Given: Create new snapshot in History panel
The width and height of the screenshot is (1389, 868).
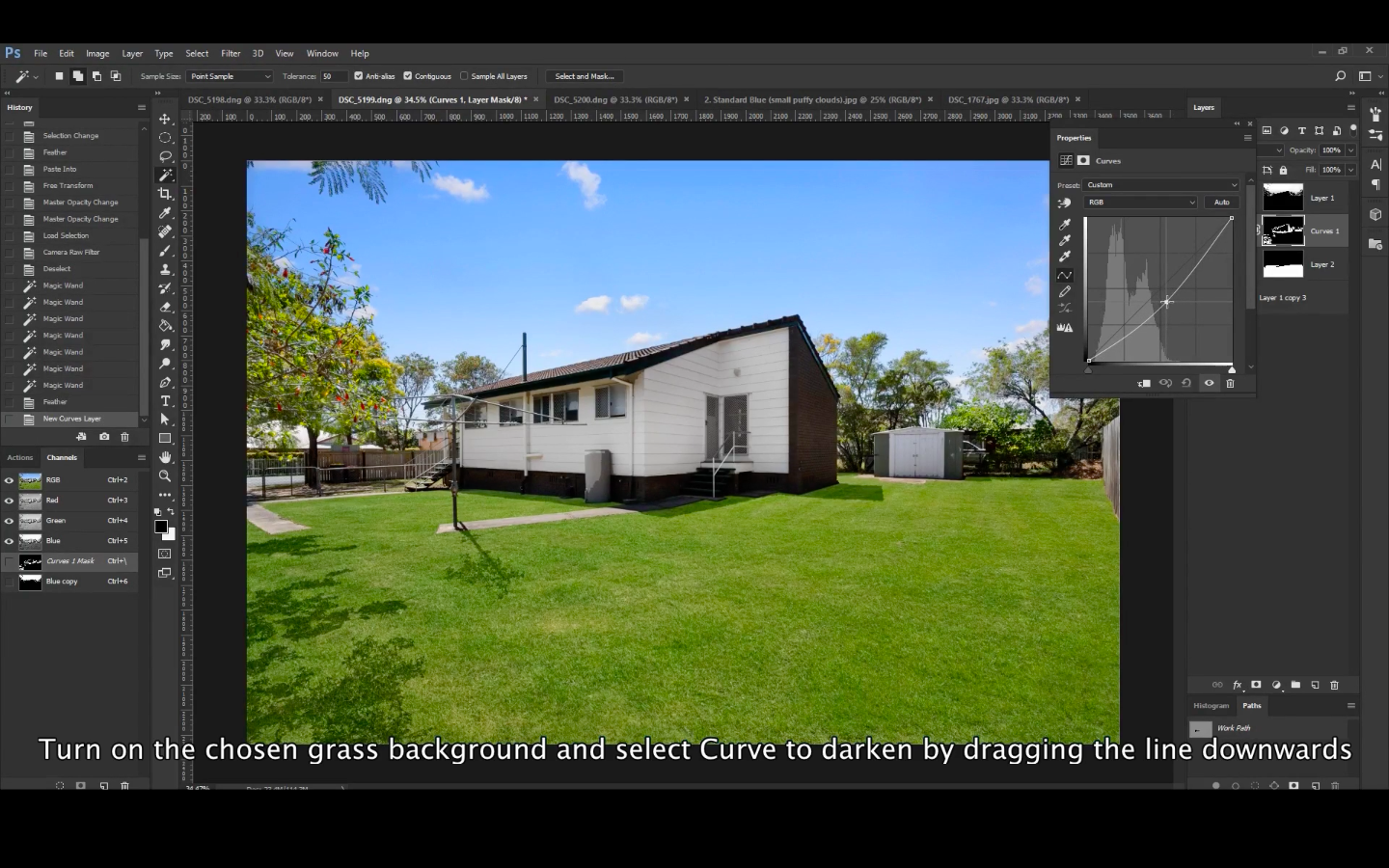Looking at the screenshot, I should click(x=104, y=437).
